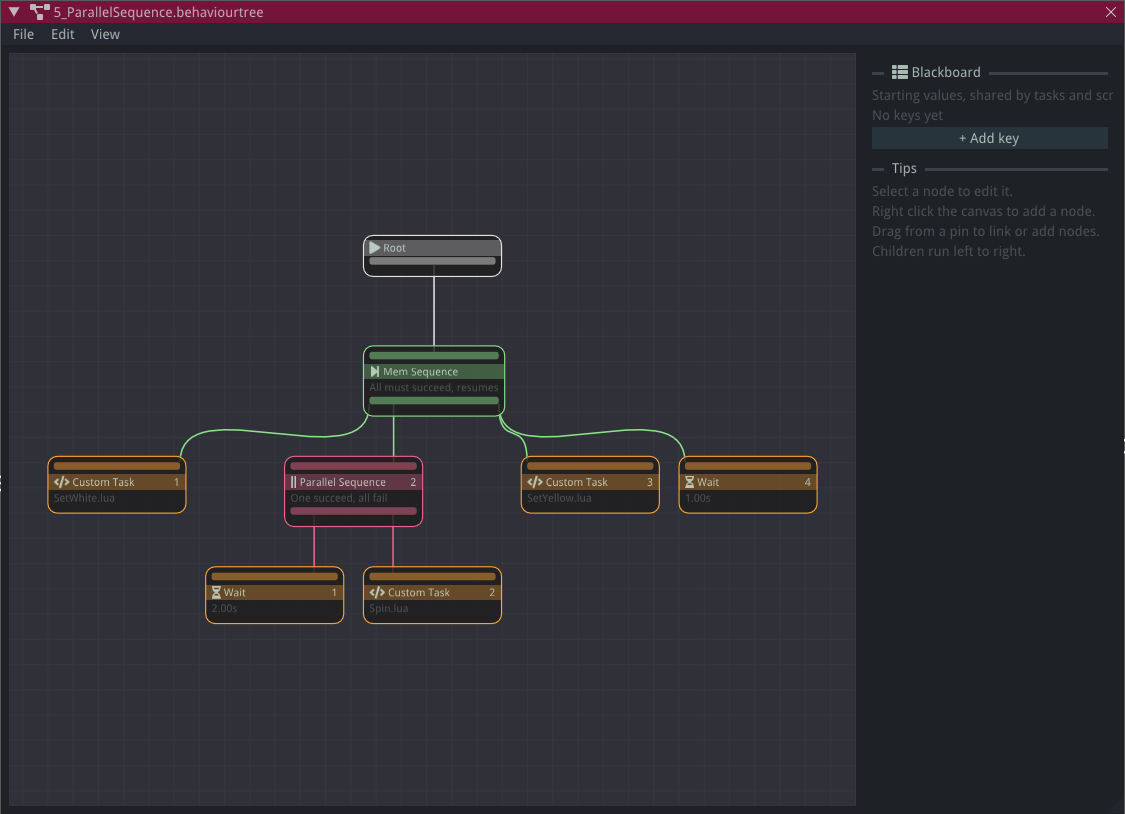
Task: Select the 1.00s wait duration text
Action: [697, 498]
